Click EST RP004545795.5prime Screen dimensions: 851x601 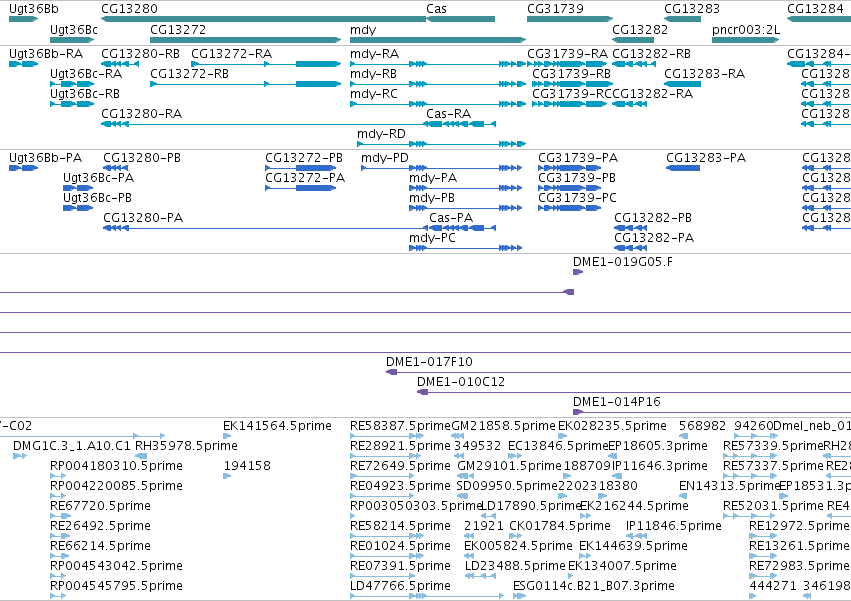[58, 597]
